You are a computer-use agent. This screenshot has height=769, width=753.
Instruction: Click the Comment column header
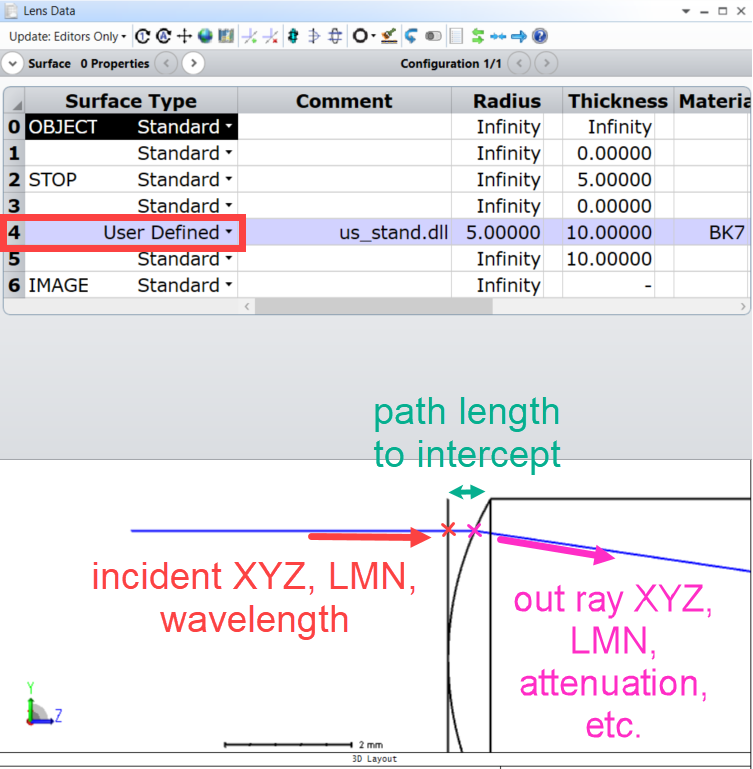[x=344, y=101]
